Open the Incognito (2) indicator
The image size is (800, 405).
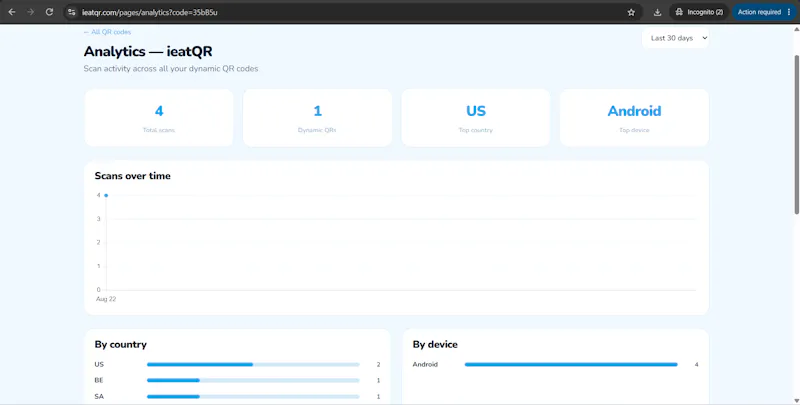point(699,12)
